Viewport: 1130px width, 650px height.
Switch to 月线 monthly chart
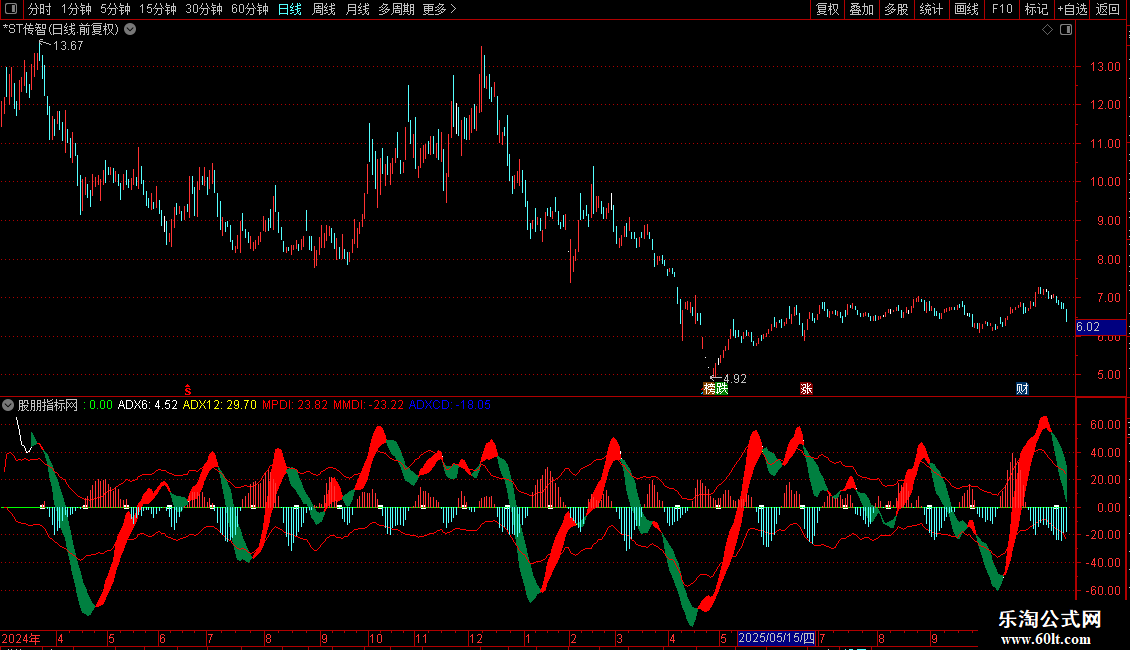(357, 9)
